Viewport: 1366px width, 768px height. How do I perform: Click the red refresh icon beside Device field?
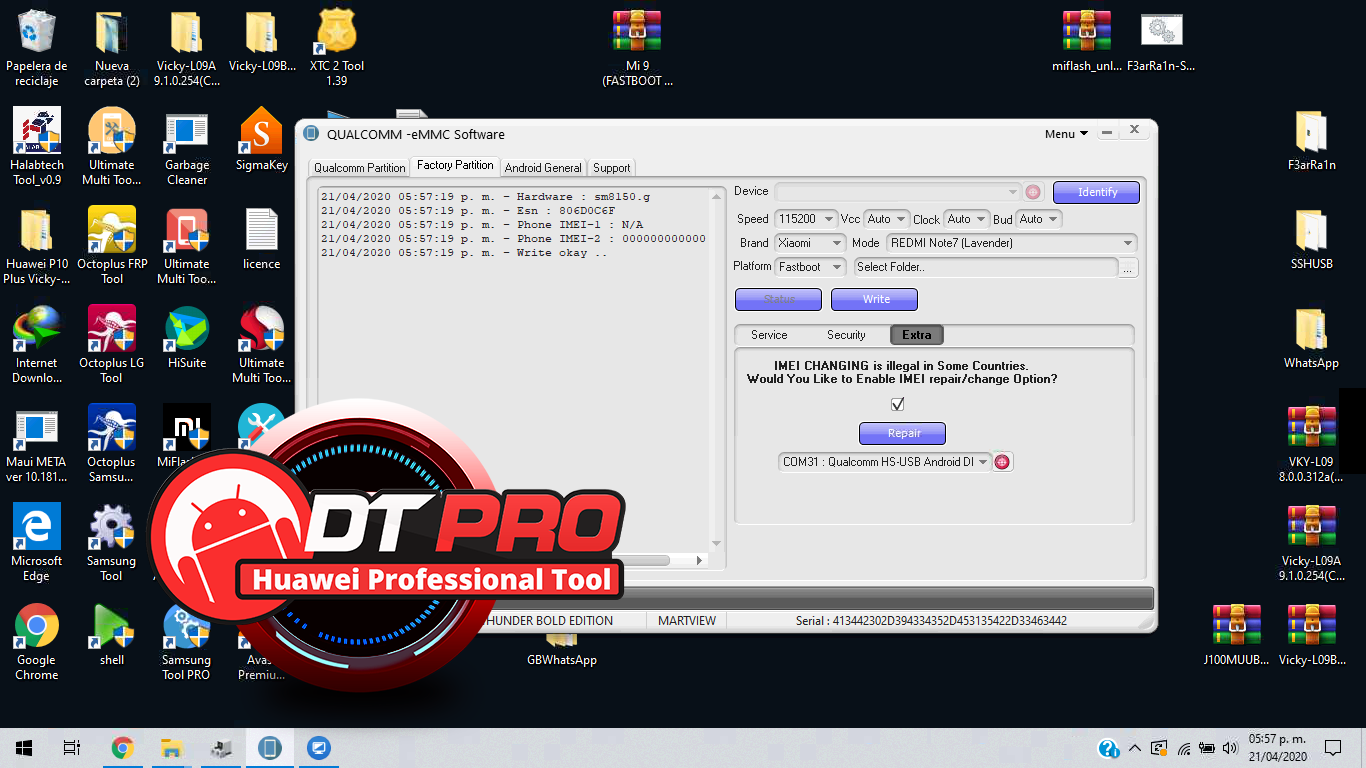(1033, 192)
